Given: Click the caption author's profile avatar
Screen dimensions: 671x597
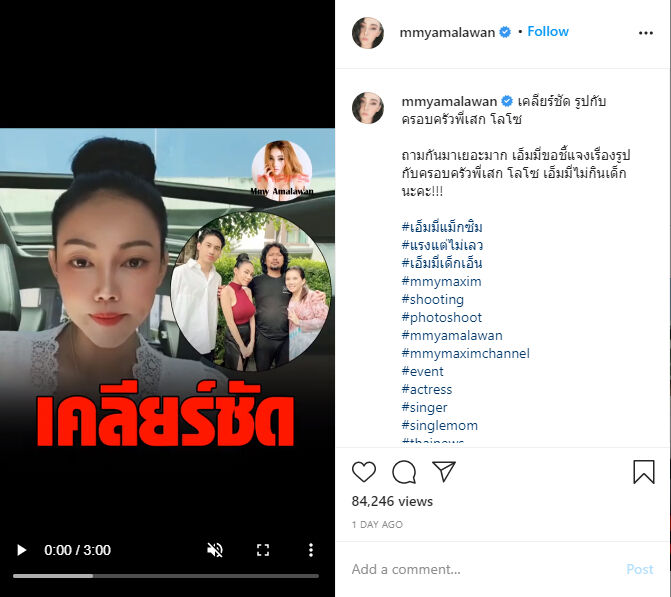Looking at the screenshot, I should (x=368, y=107).
